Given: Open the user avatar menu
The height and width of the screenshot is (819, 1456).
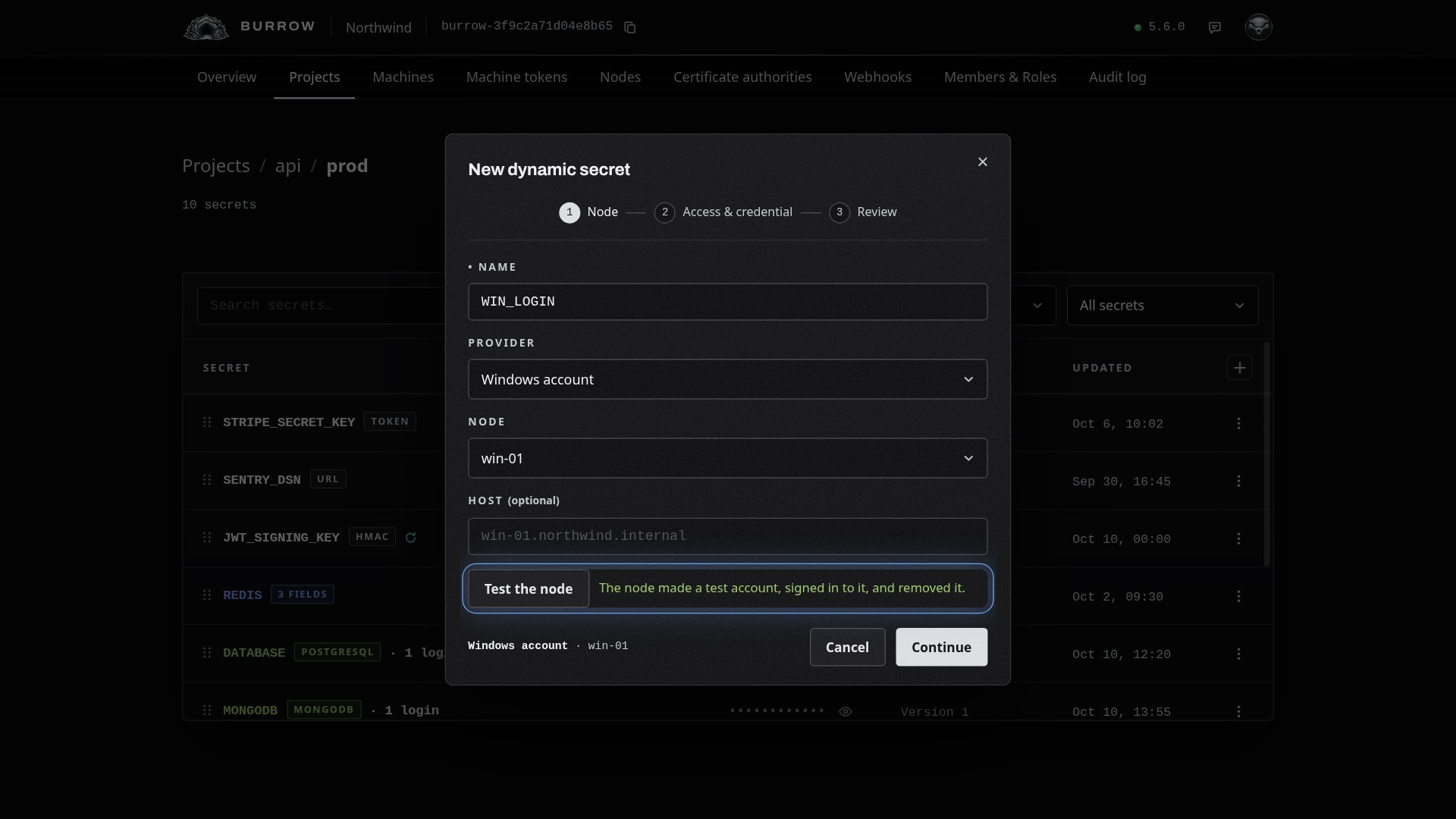Looking at the screenshot, I should coord(1259,27).
